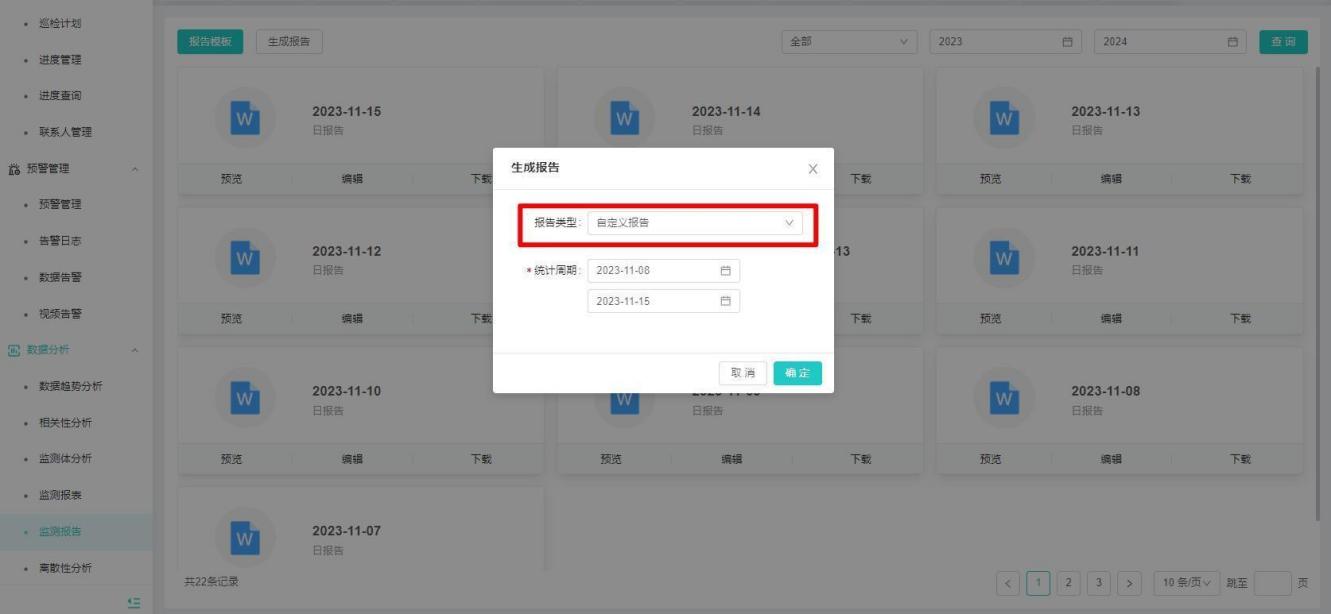
Task: Close the 生成报告 dialog with X
Action: point(813,169)
